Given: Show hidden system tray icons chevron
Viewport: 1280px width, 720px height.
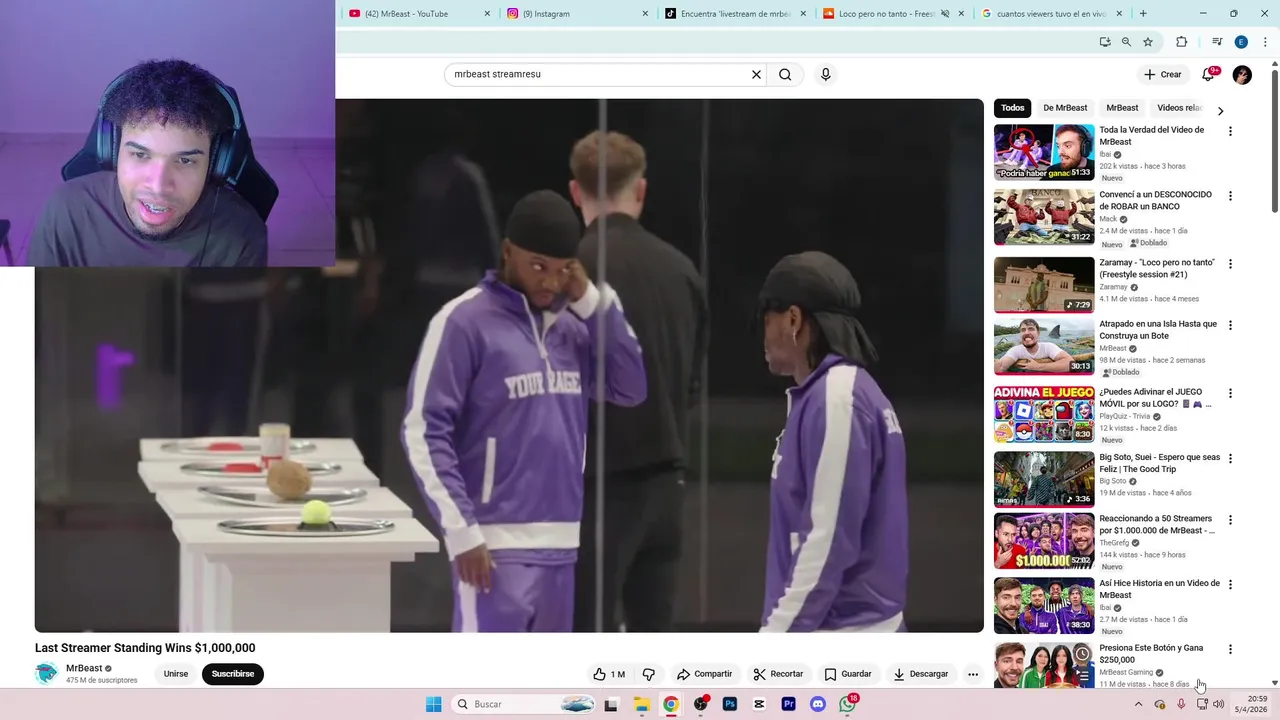Looking at the screenshot, I should (x=1138, y=704).
